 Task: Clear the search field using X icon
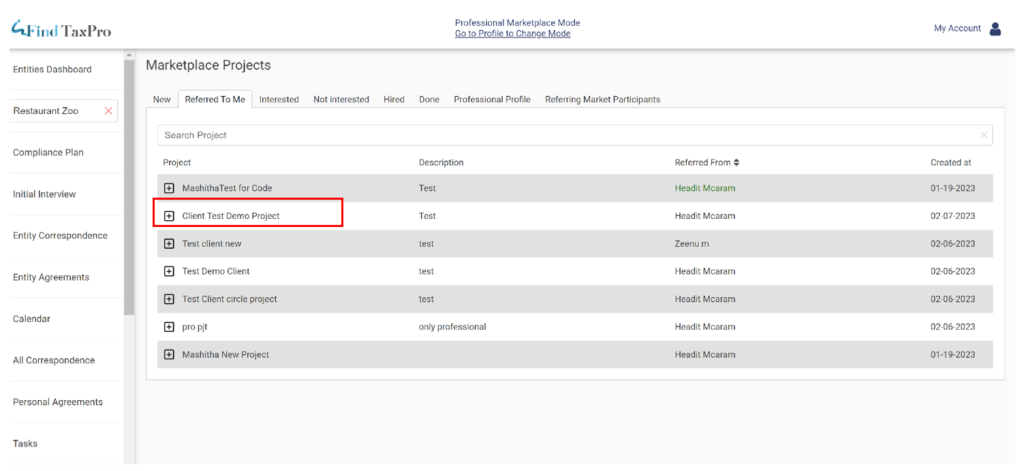[983, 135]
